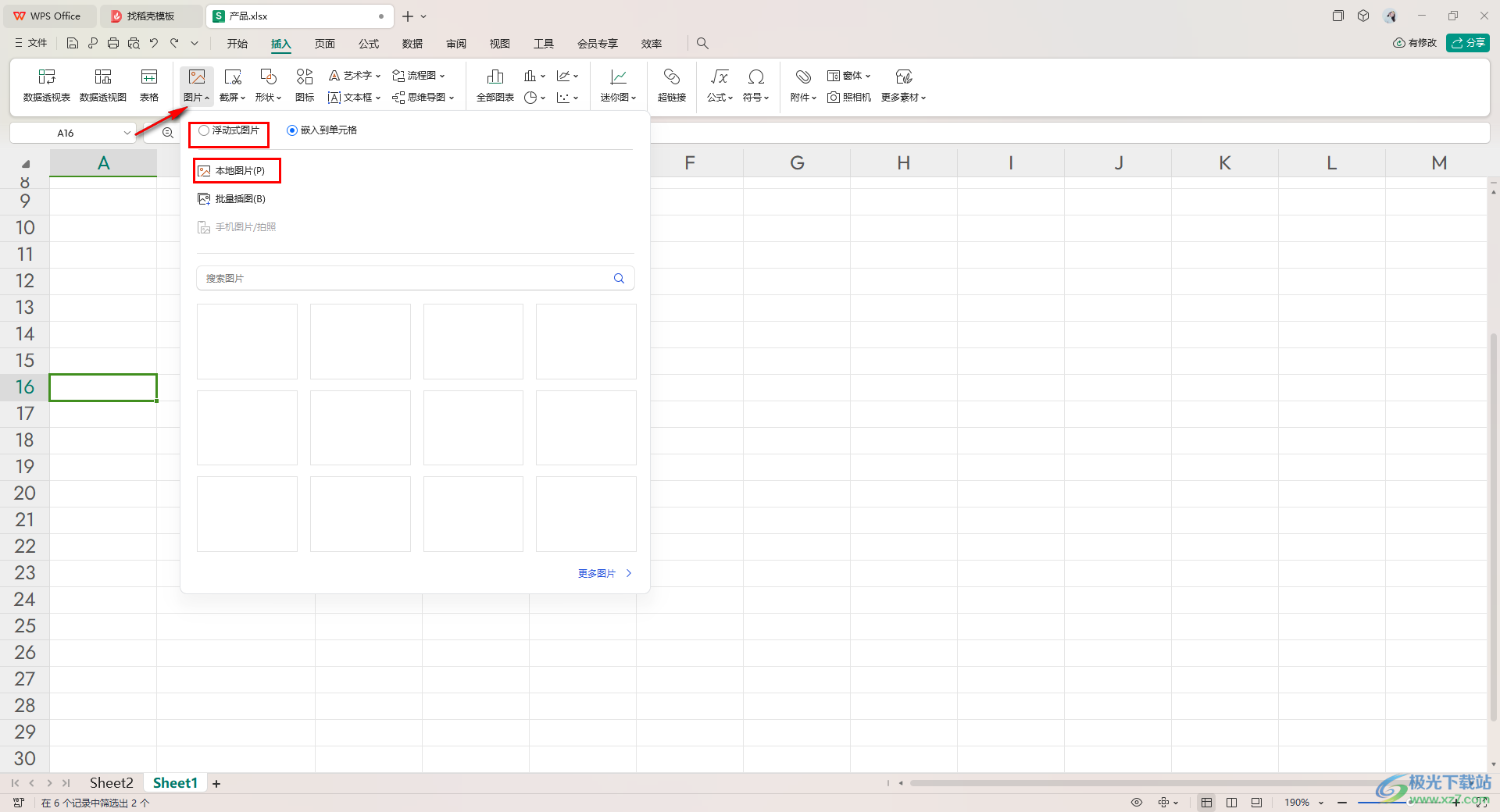
Task: Click the search icon in the picture search box
Action: pyautogui.click(x=619, y=278)
